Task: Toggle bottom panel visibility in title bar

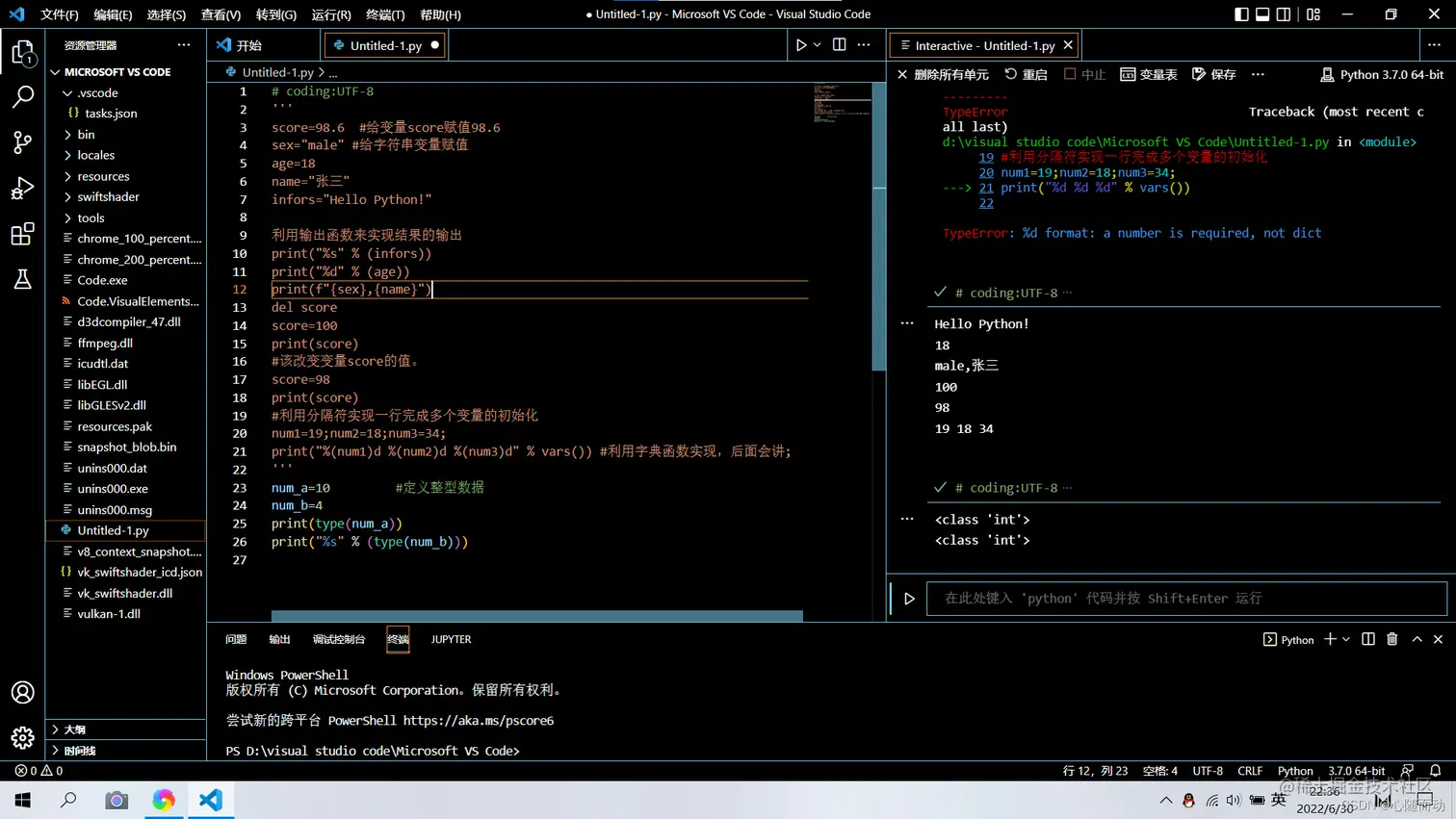Action: tap(1262, 14)
